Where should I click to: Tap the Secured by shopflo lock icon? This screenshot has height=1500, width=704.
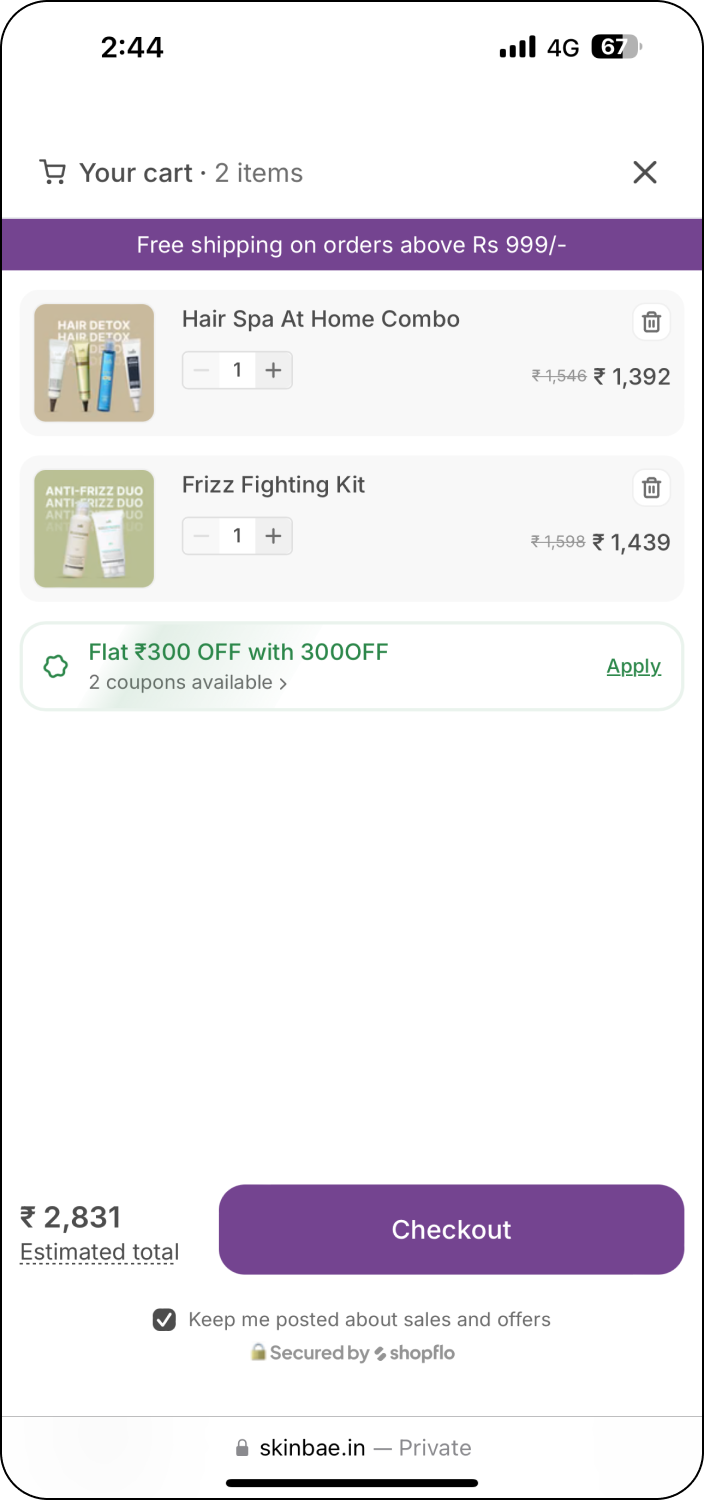click(x=258, y=1353)
